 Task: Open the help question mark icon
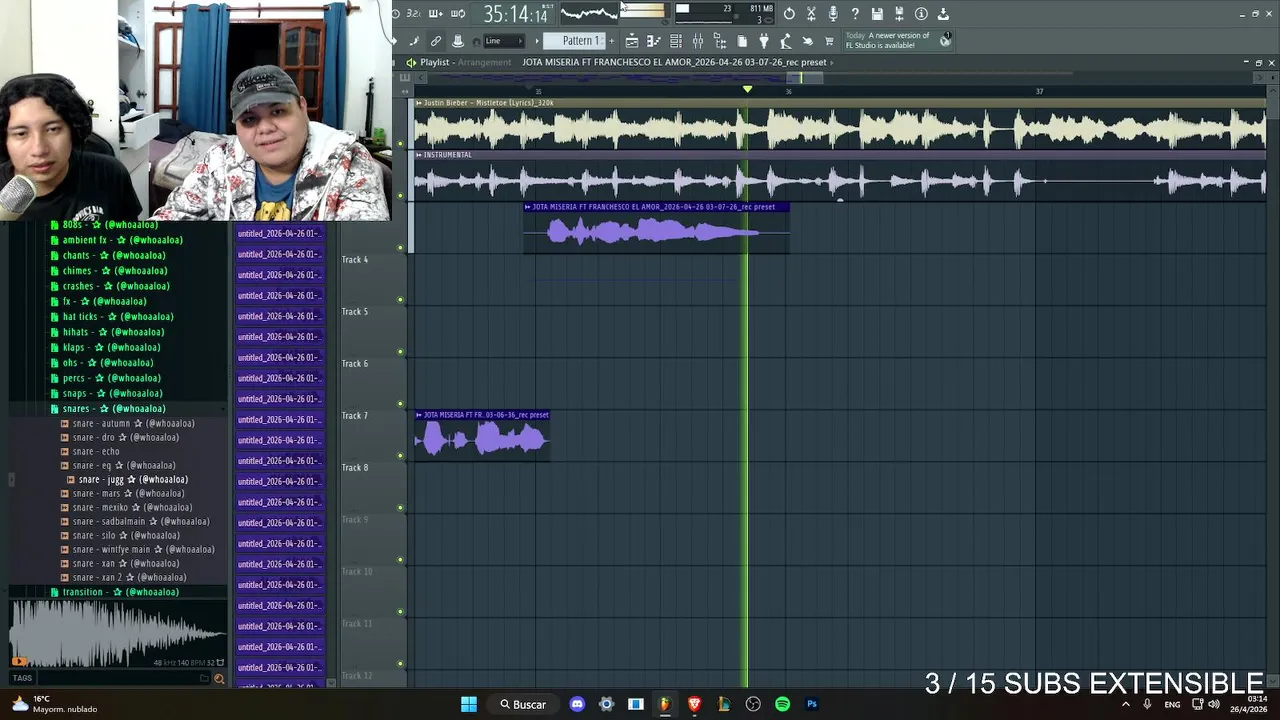click(855, 13)
